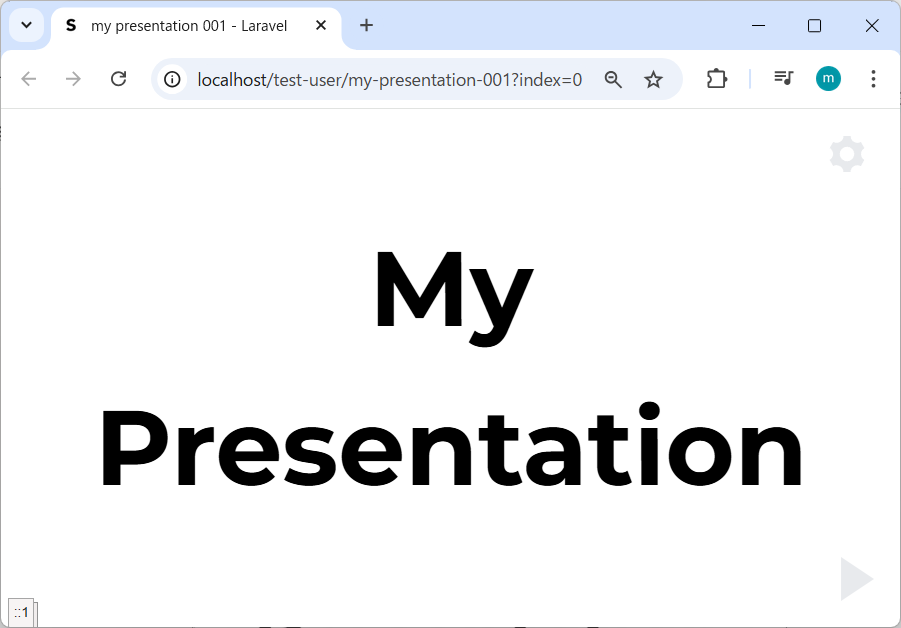Click the slide number 1 indicator
The height and width of the screenshot is (628, 901).
click(21, 612)
